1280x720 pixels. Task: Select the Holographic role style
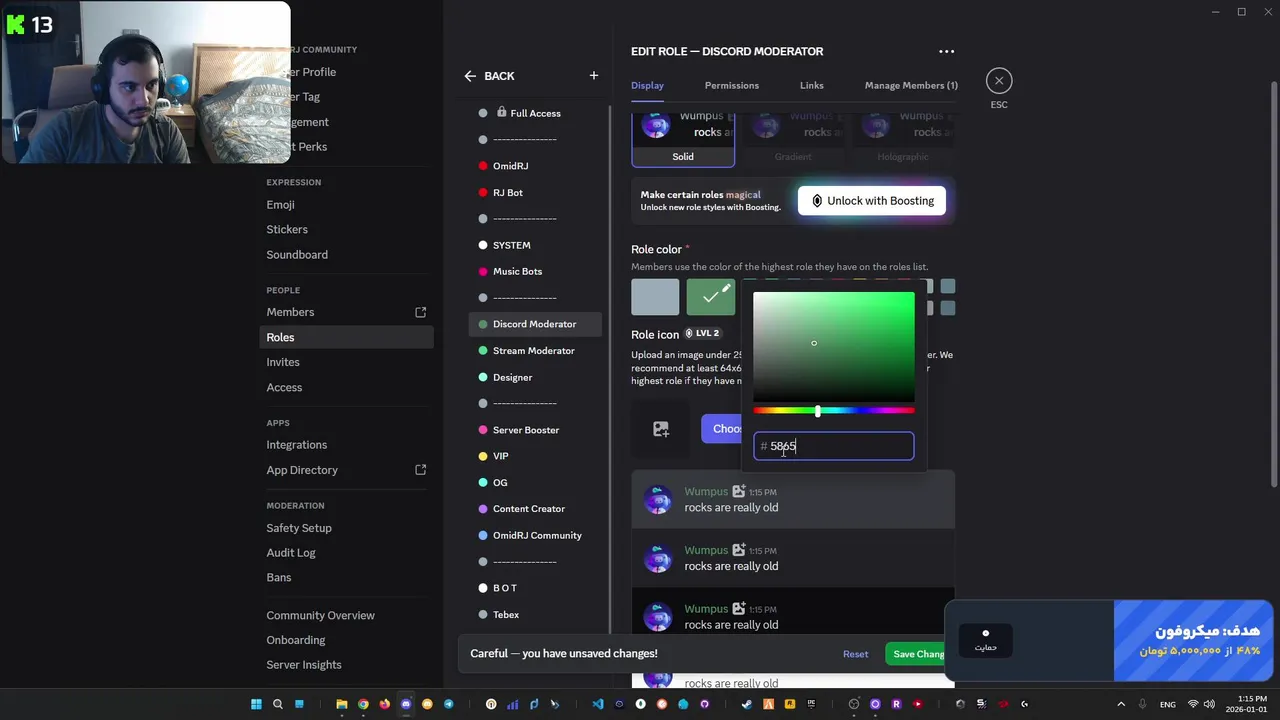click(902, 140)
